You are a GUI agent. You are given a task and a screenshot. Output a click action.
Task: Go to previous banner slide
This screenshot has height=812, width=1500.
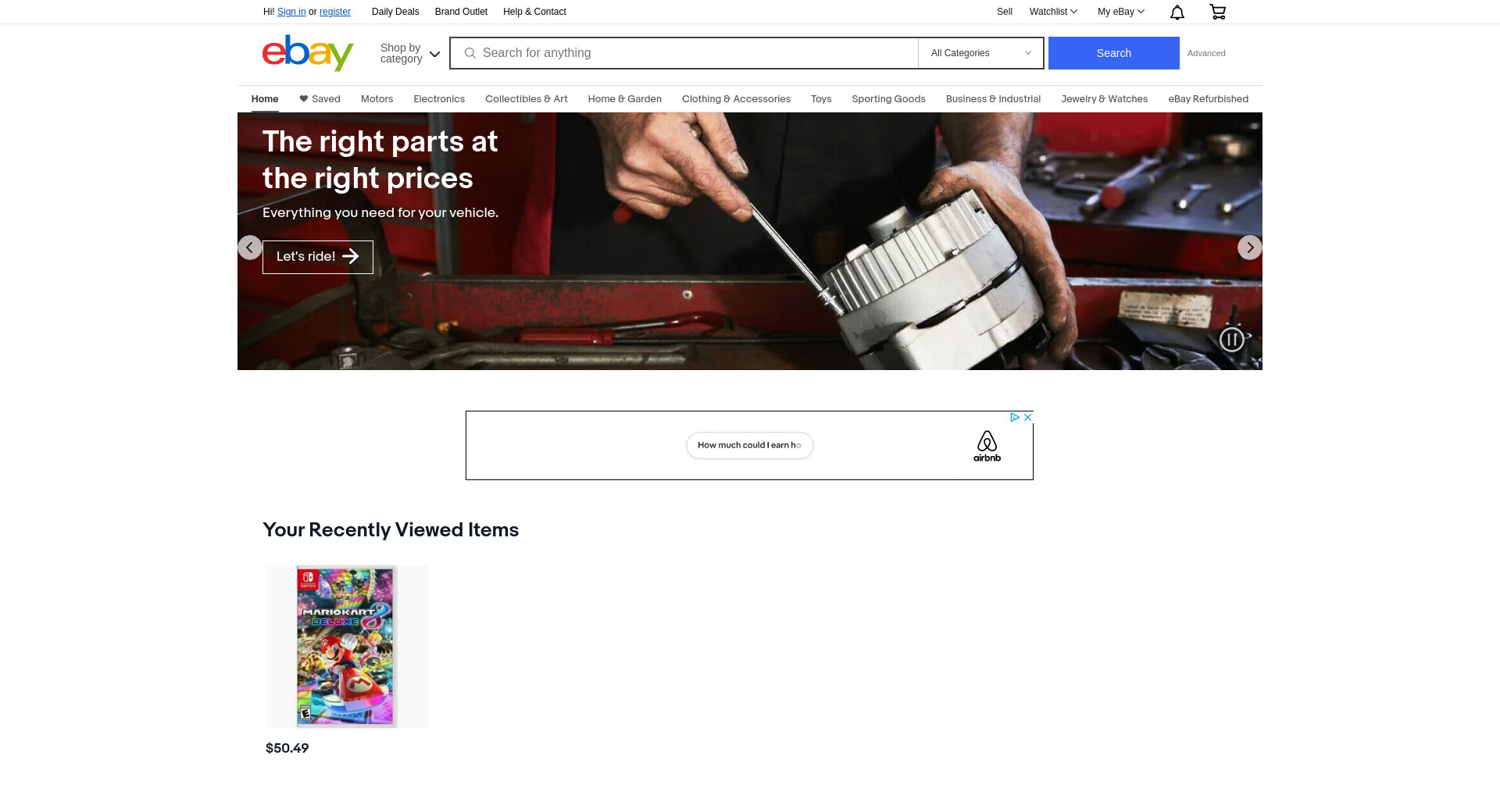(250, 248)
